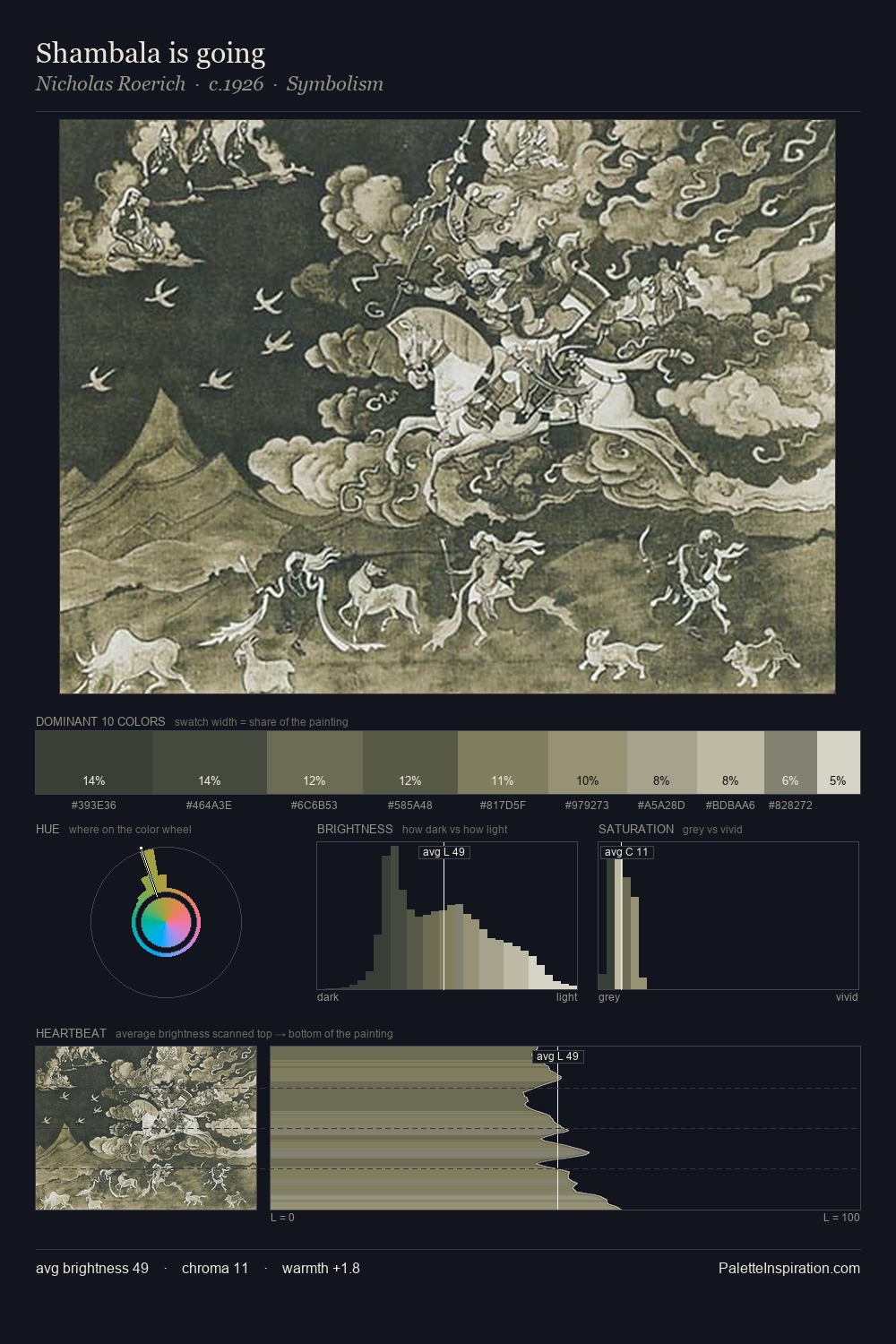Click the hex code #BDBAA6 text

click(x=730, y=806)
